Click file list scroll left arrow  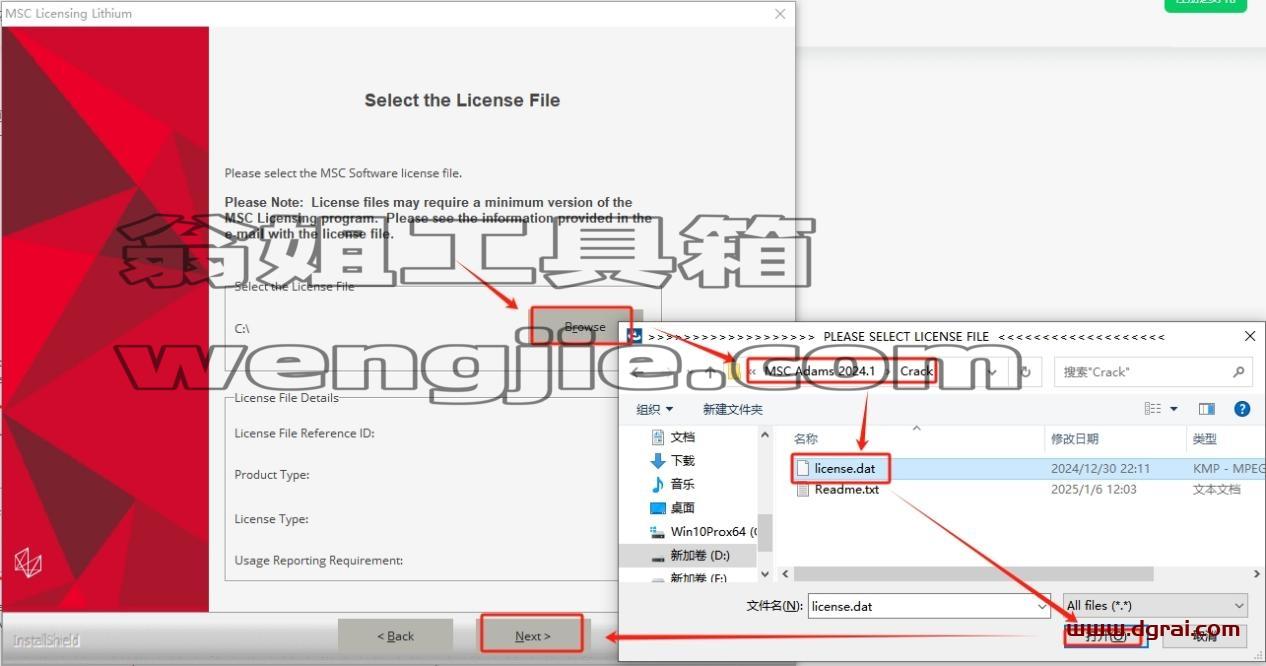[785, 574]
